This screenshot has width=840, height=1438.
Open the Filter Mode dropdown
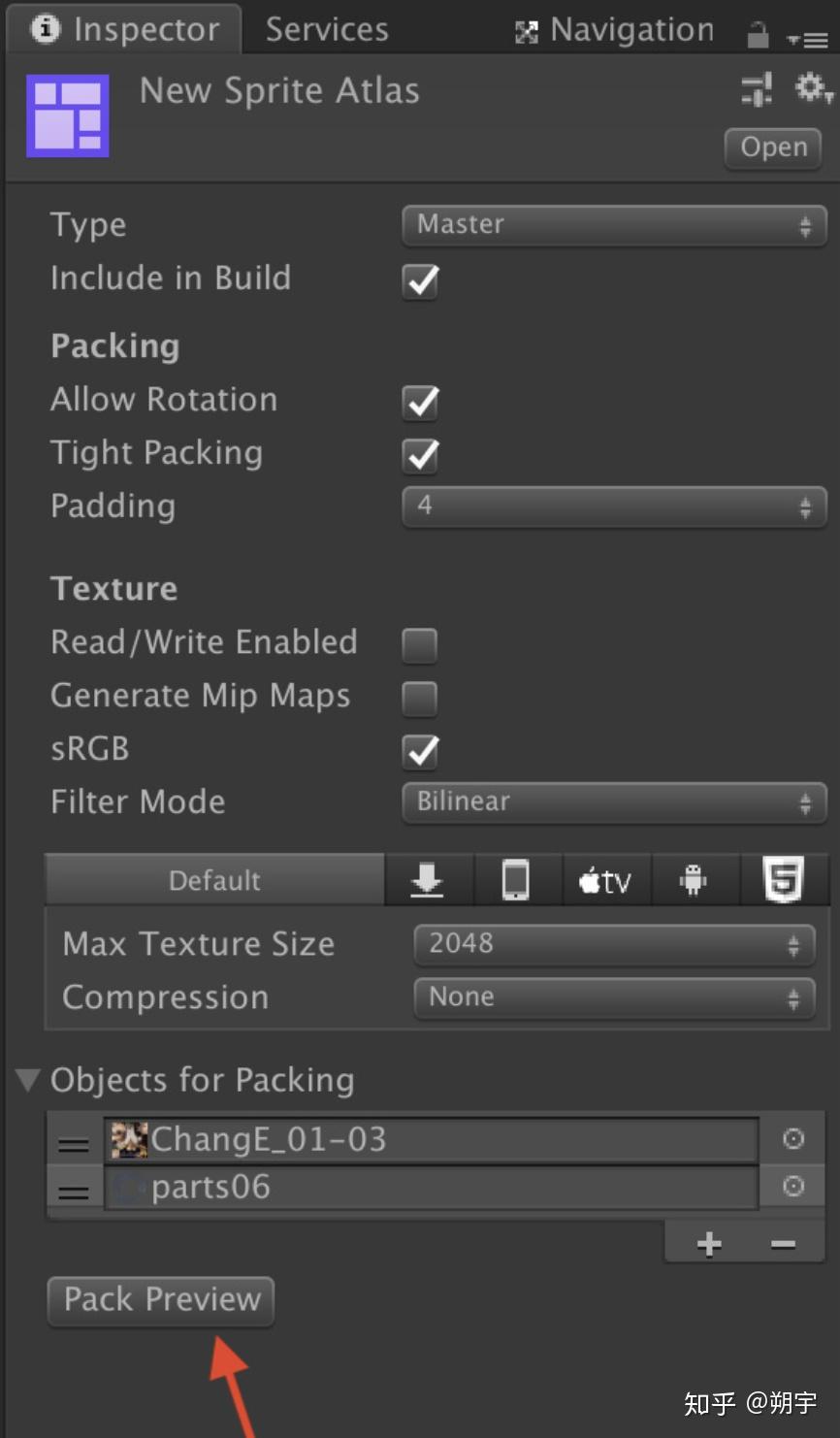click(x=613, y=801)
